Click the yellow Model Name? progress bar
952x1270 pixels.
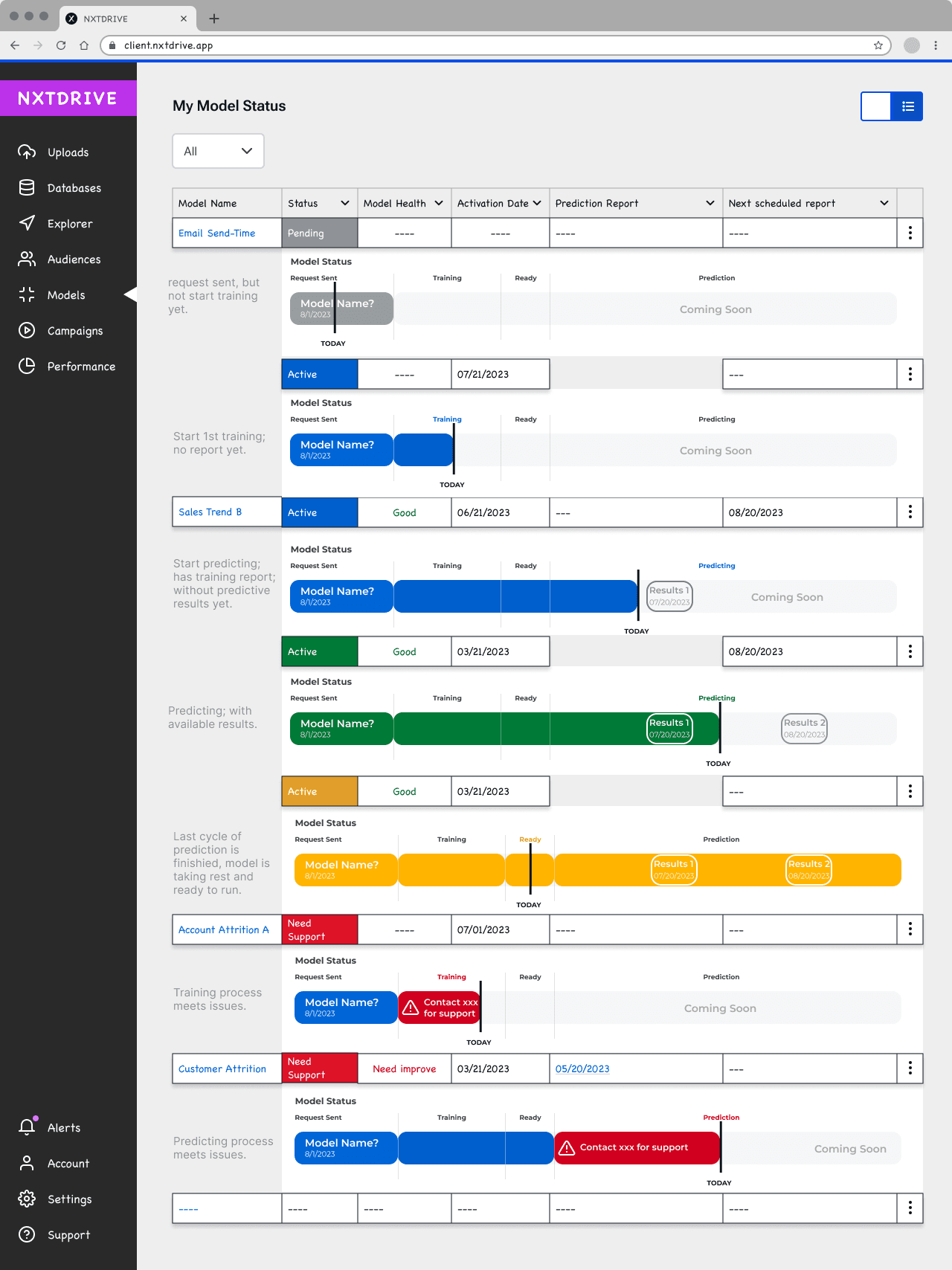coord(346,870)
